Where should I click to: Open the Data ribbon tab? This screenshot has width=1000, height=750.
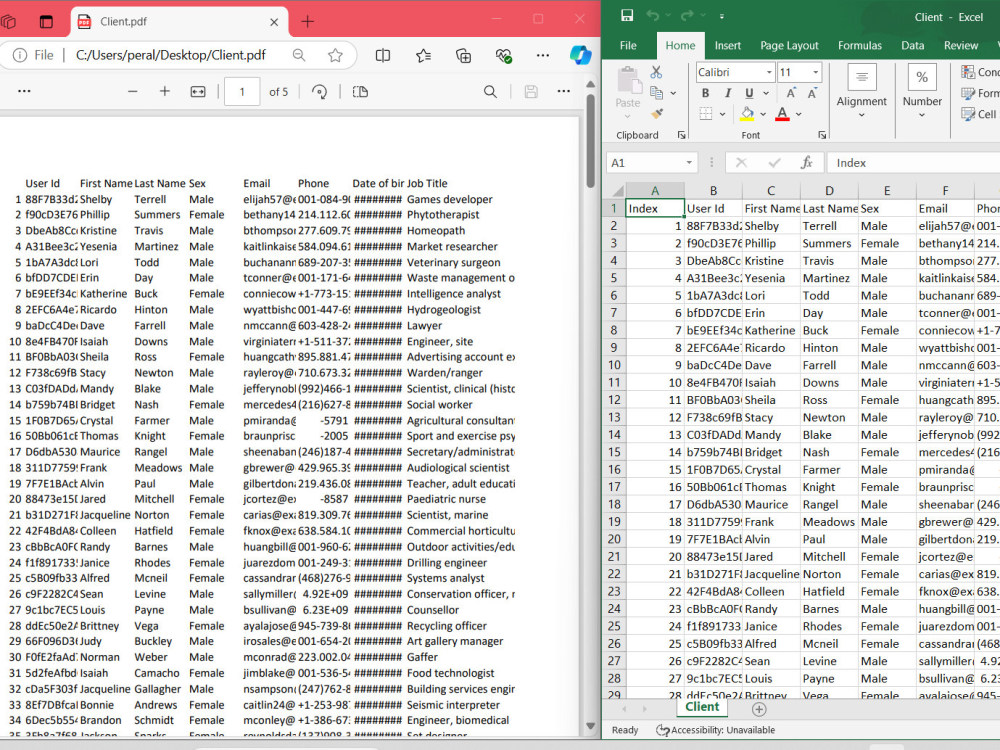tap(913, 45)
